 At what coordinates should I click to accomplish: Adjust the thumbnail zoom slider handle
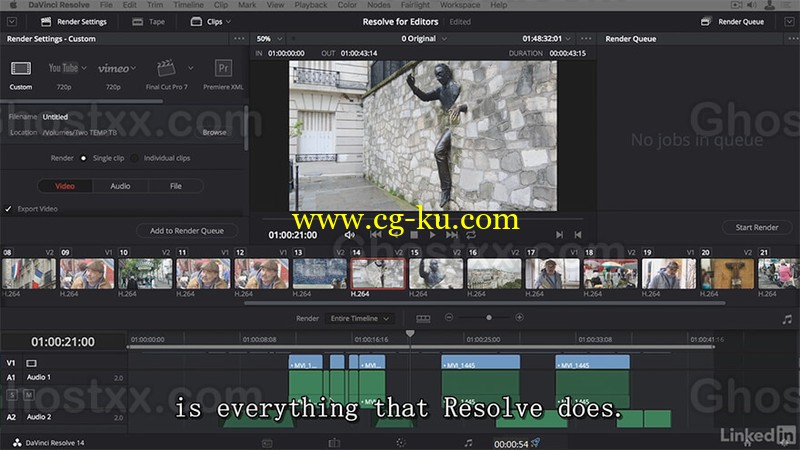coord(489,317)
